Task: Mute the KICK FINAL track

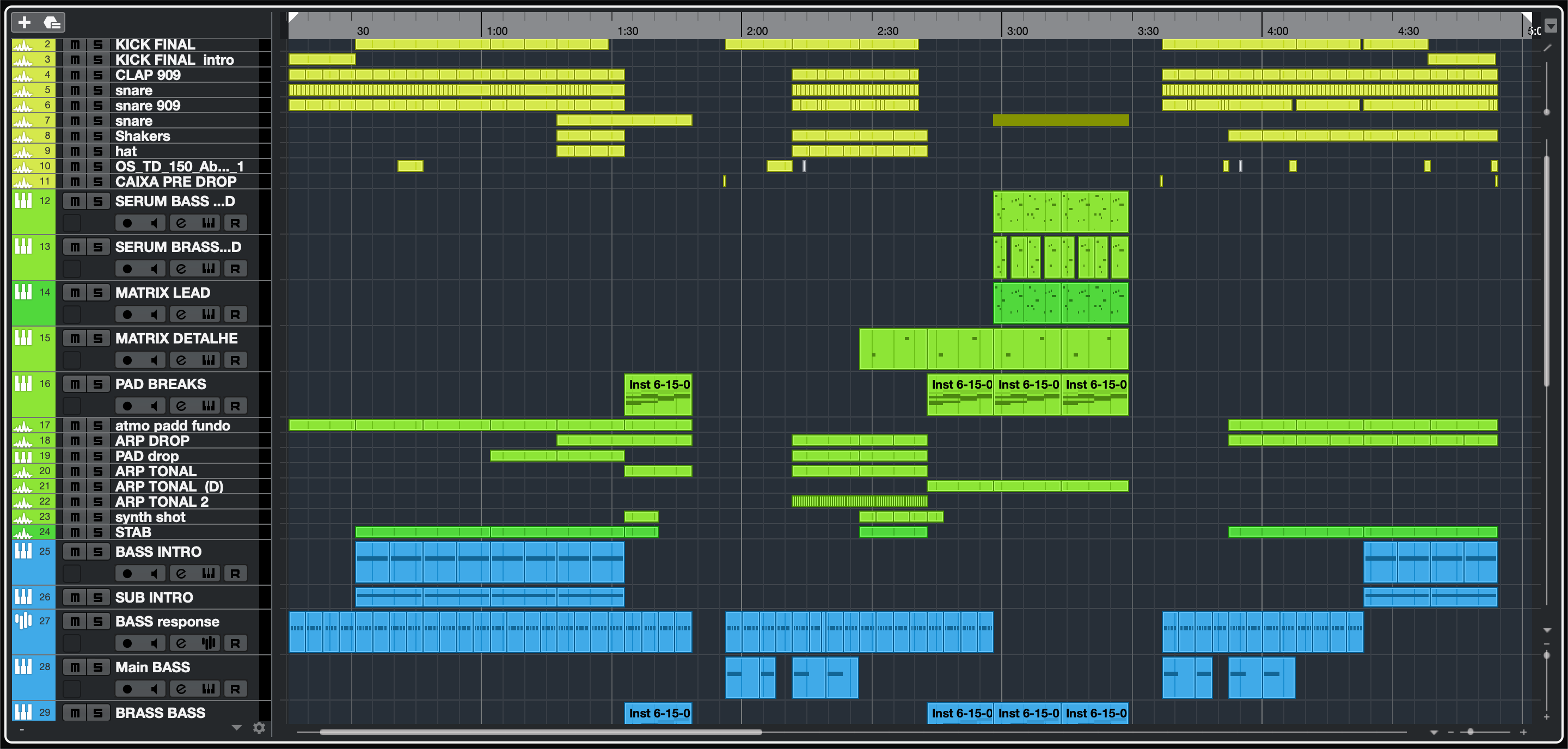Action: click(x=75, y=45)
